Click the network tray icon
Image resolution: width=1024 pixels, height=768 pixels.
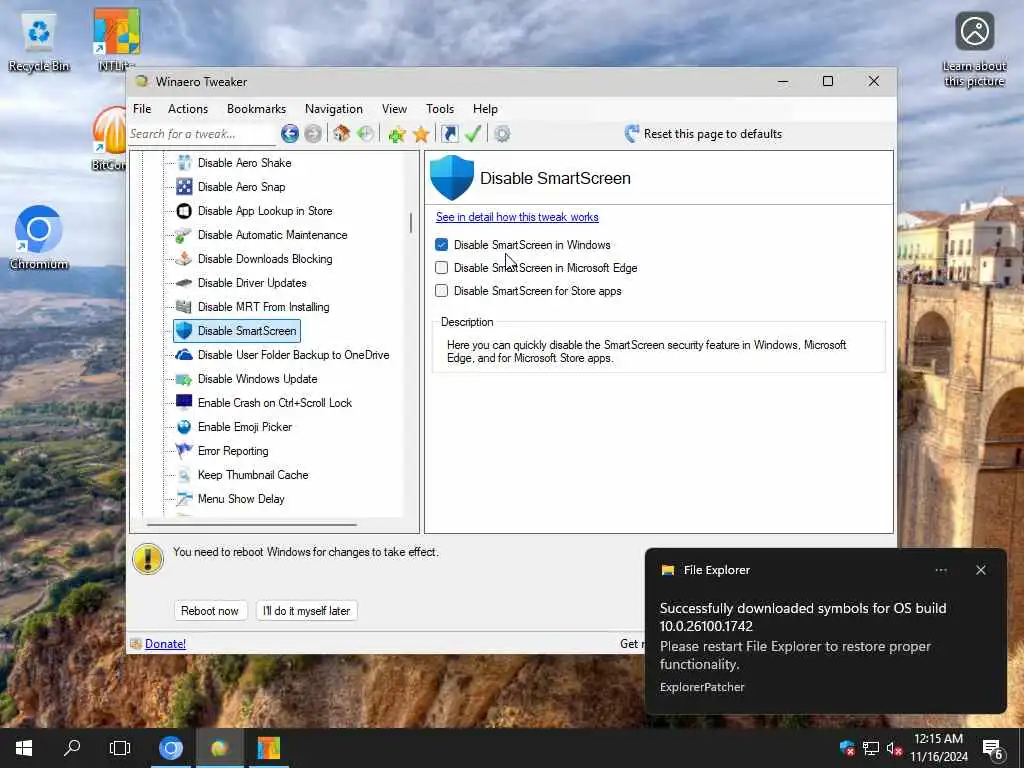click(x=871, y=748)
